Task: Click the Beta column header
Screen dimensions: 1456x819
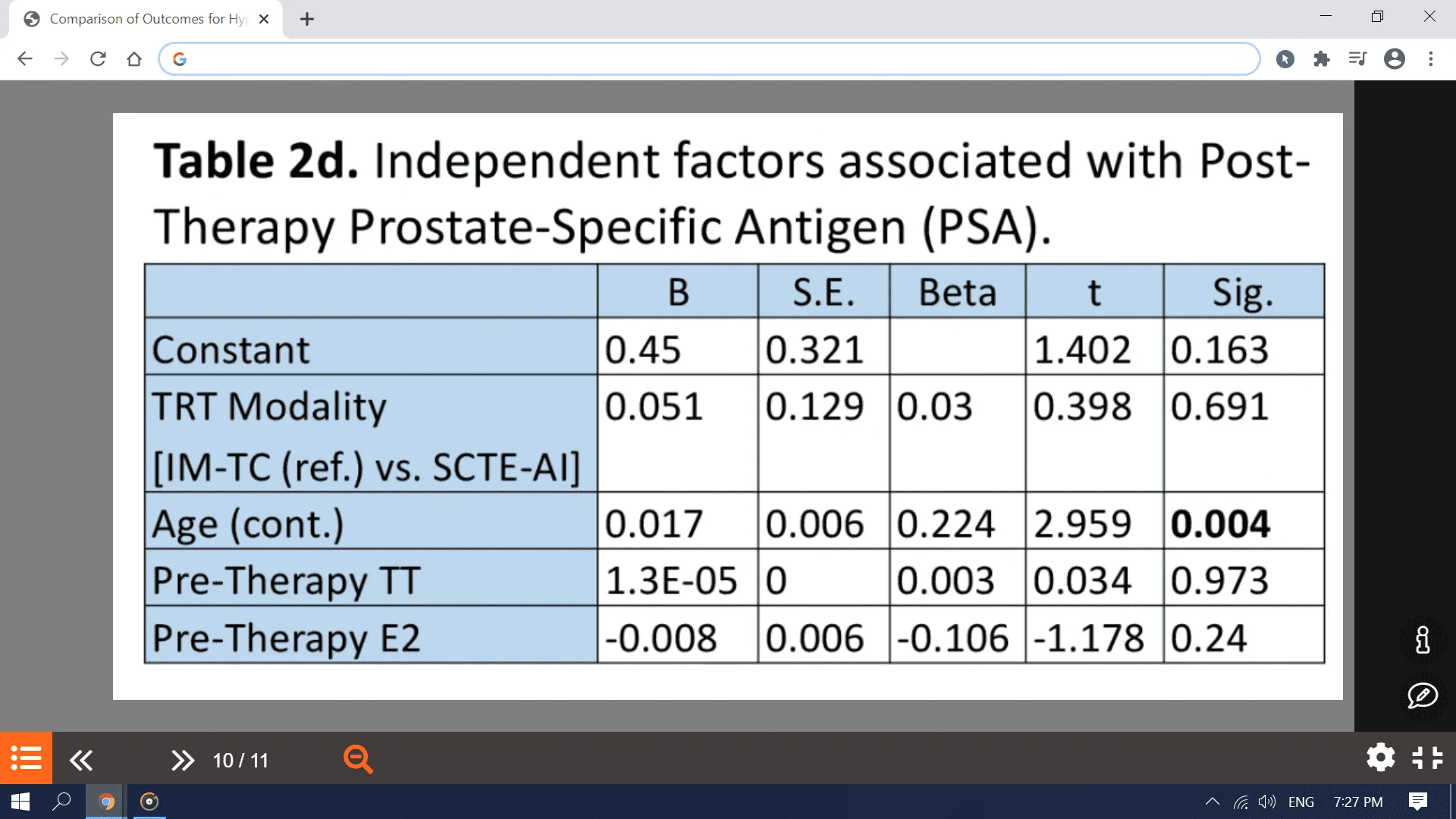Action: click(x=958, y=292)
